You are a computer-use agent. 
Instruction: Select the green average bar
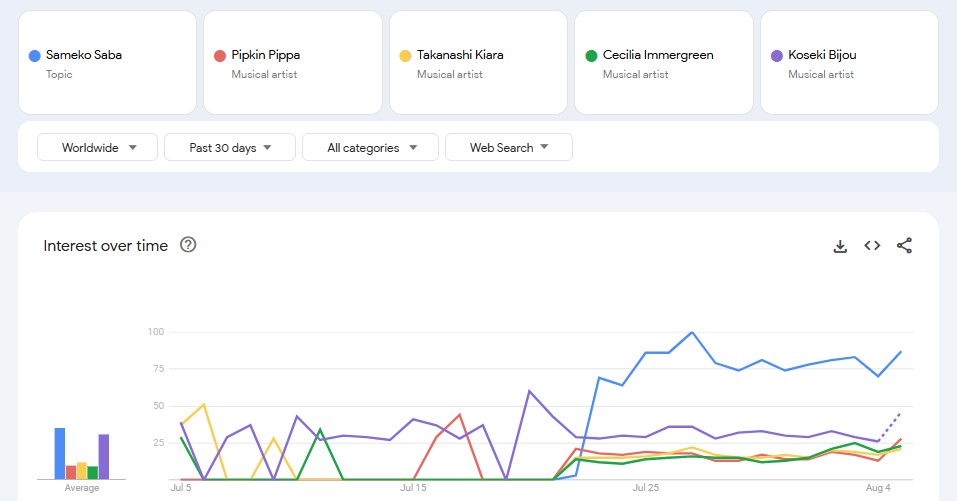point(93,472)
